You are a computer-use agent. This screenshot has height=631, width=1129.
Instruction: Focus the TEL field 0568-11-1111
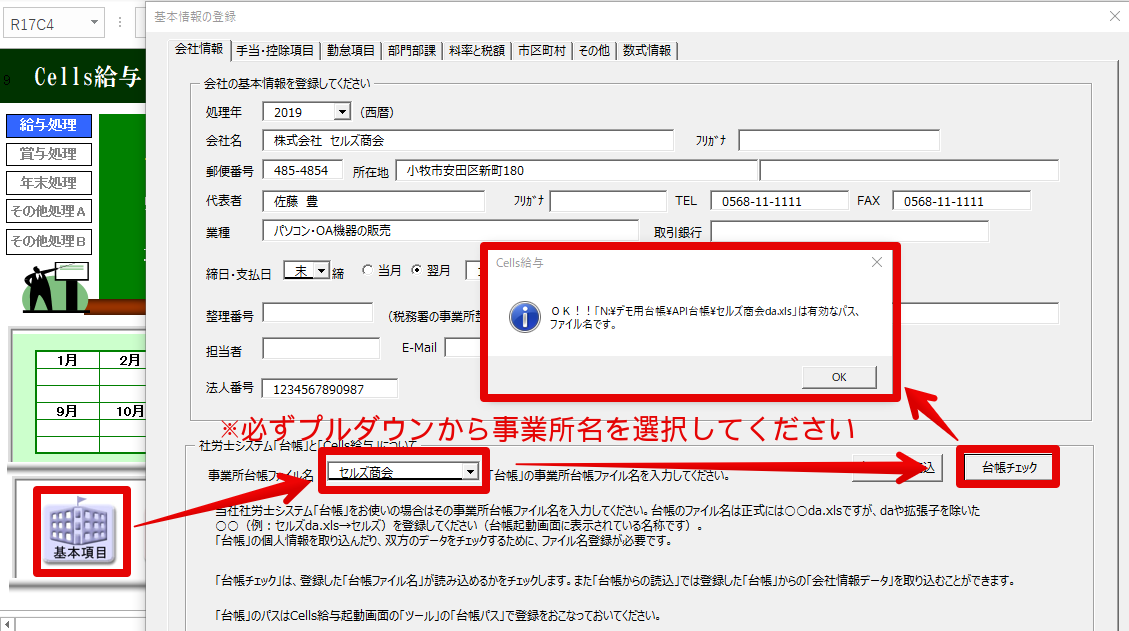point(779,201)
